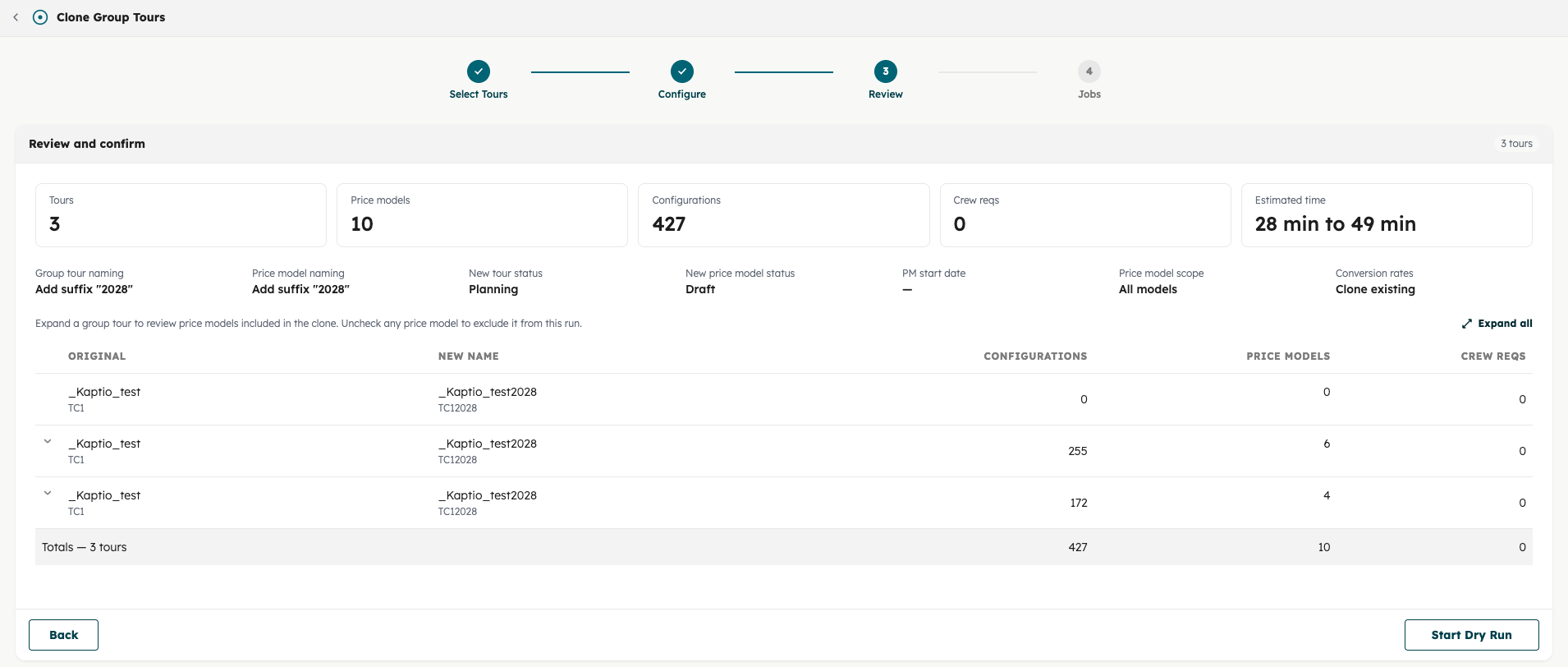This screenshot has width=1568, height=667.
Task: Open the Configure step label
Action: tap(682, 94)
